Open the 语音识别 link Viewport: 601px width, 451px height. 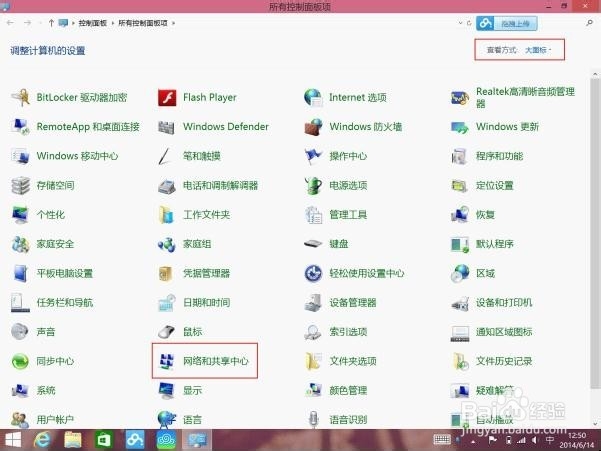[x=348, y=420]
